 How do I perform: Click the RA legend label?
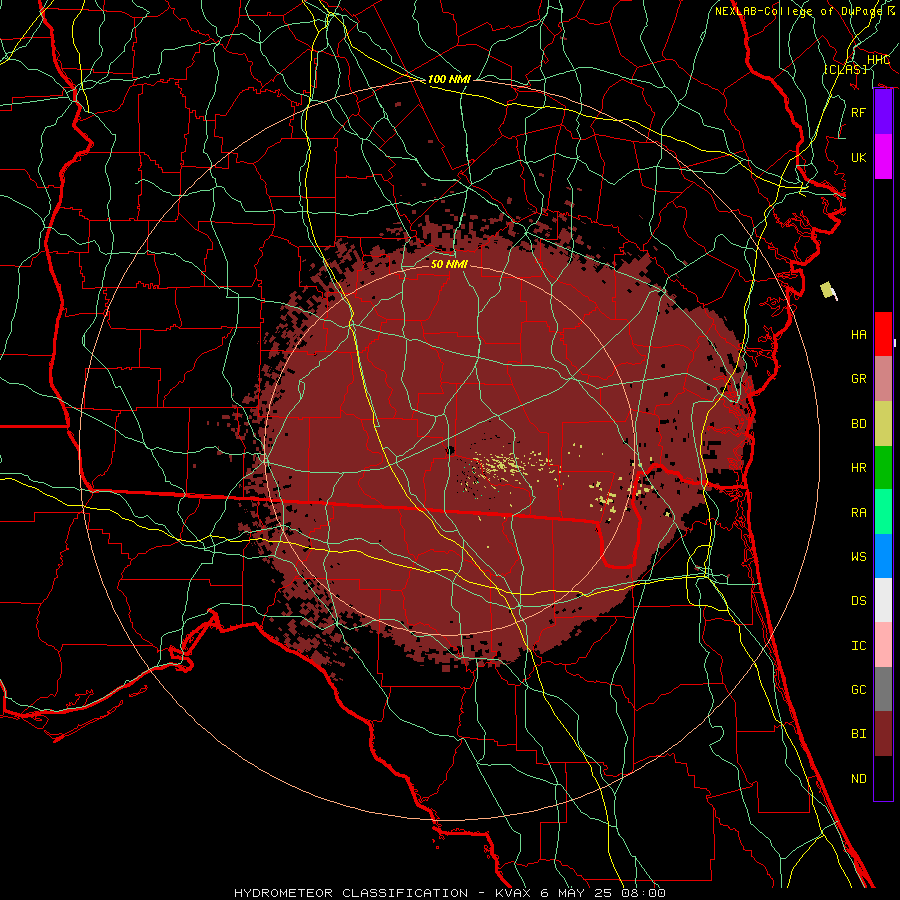tap(858, 513)
